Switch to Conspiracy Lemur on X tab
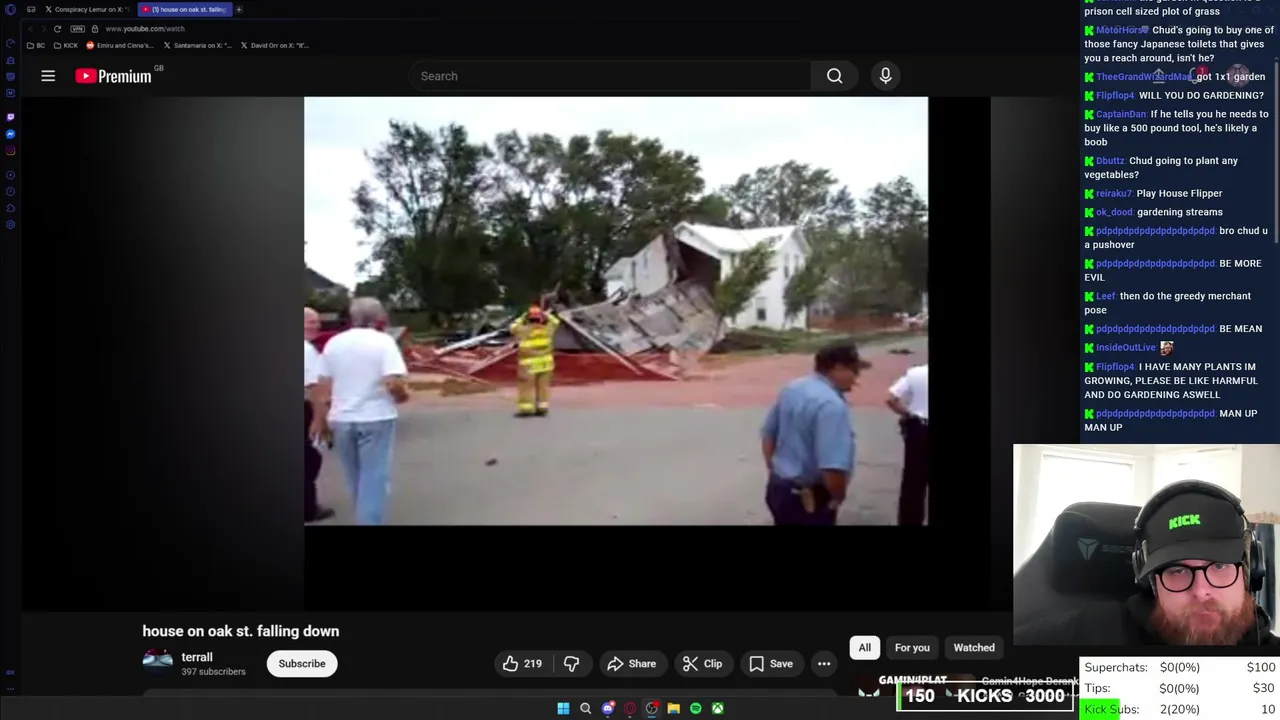 tap(87, 9)
